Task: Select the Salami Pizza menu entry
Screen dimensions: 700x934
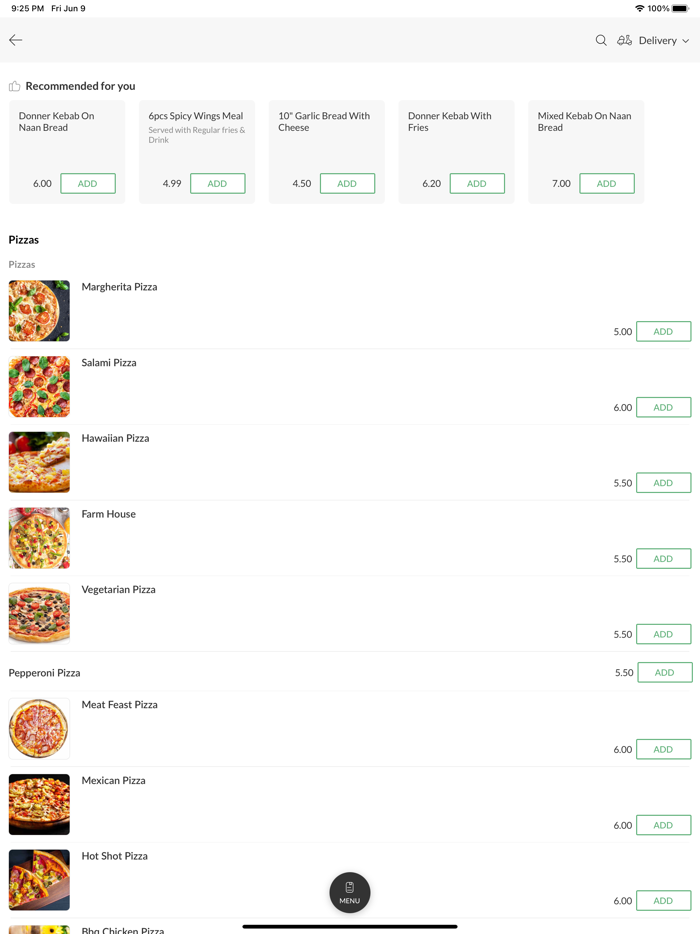Action: pyautogui.click(x=109, y=362)
